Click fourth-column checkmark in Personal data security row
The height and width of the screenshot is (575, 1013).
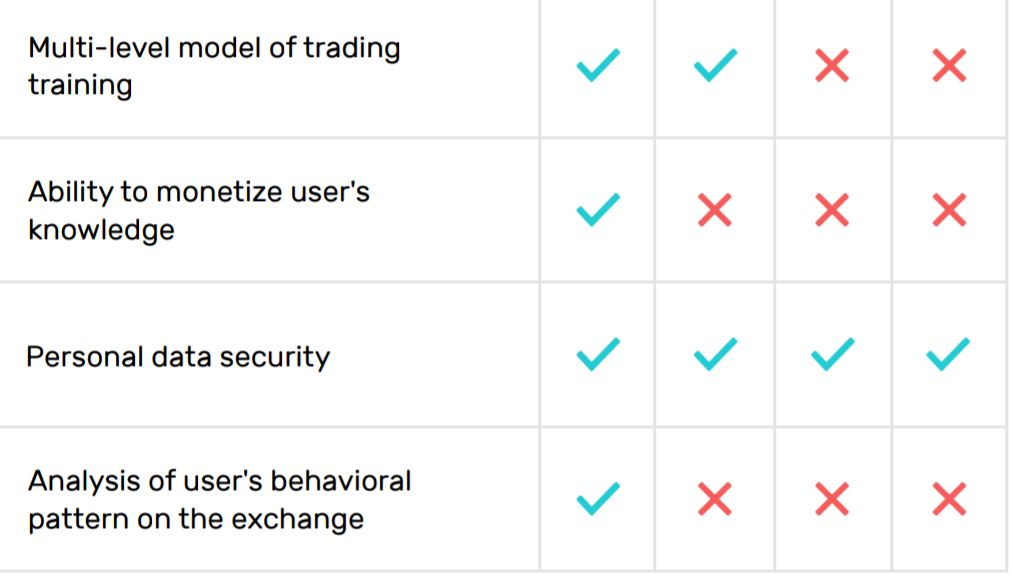tap(948, 354)
